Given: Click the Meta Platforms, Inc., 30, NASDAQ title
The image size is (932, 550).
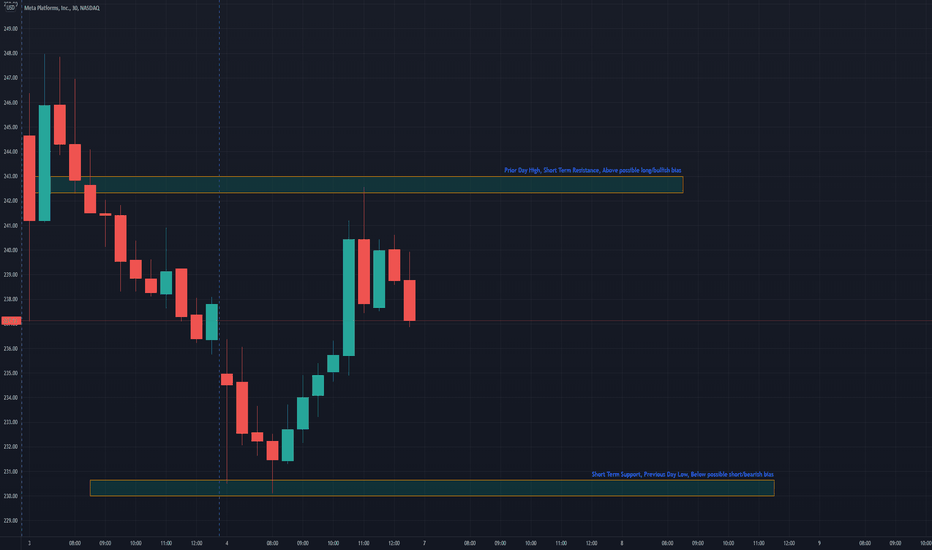Looking at the screenshot, I should pos(62,8).
